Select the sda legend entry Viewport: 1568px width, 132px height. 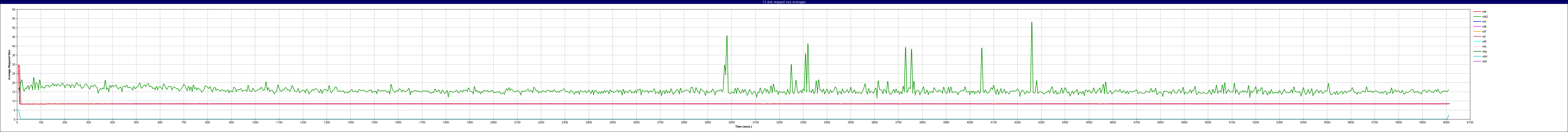1480,46
